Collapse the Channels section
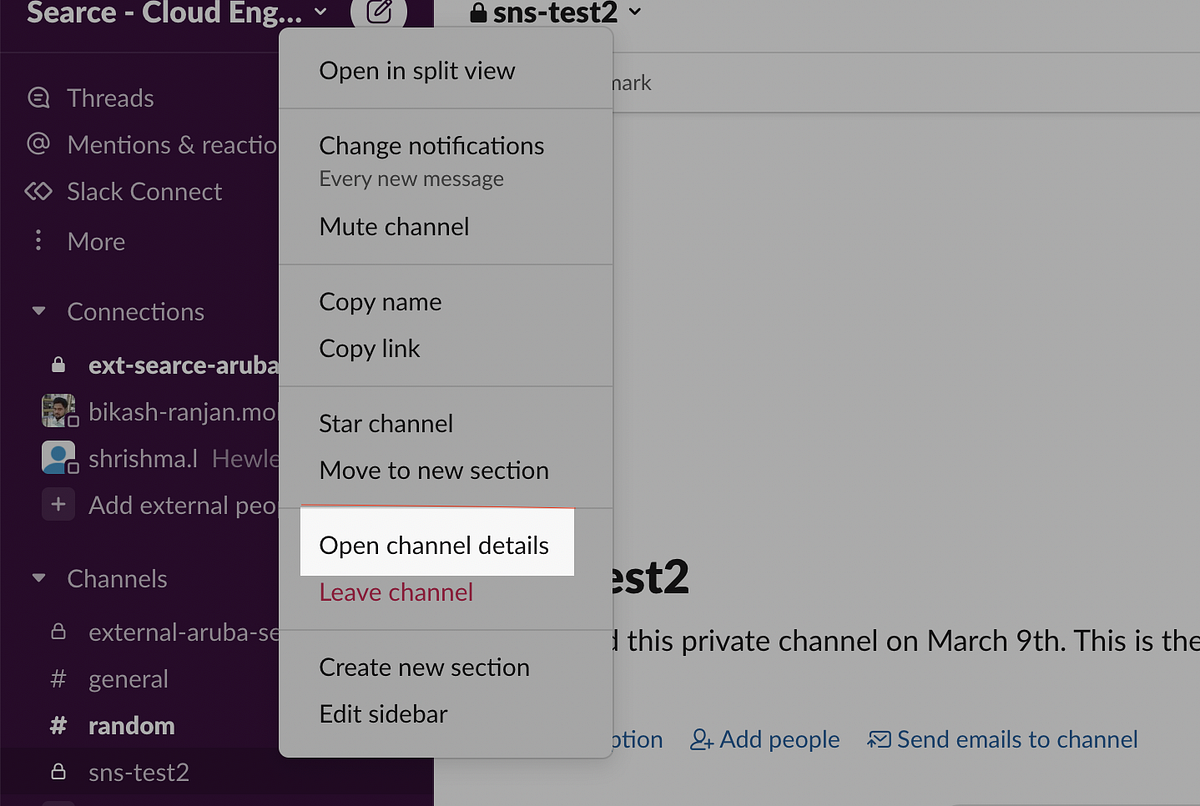 tap(38, 578)
